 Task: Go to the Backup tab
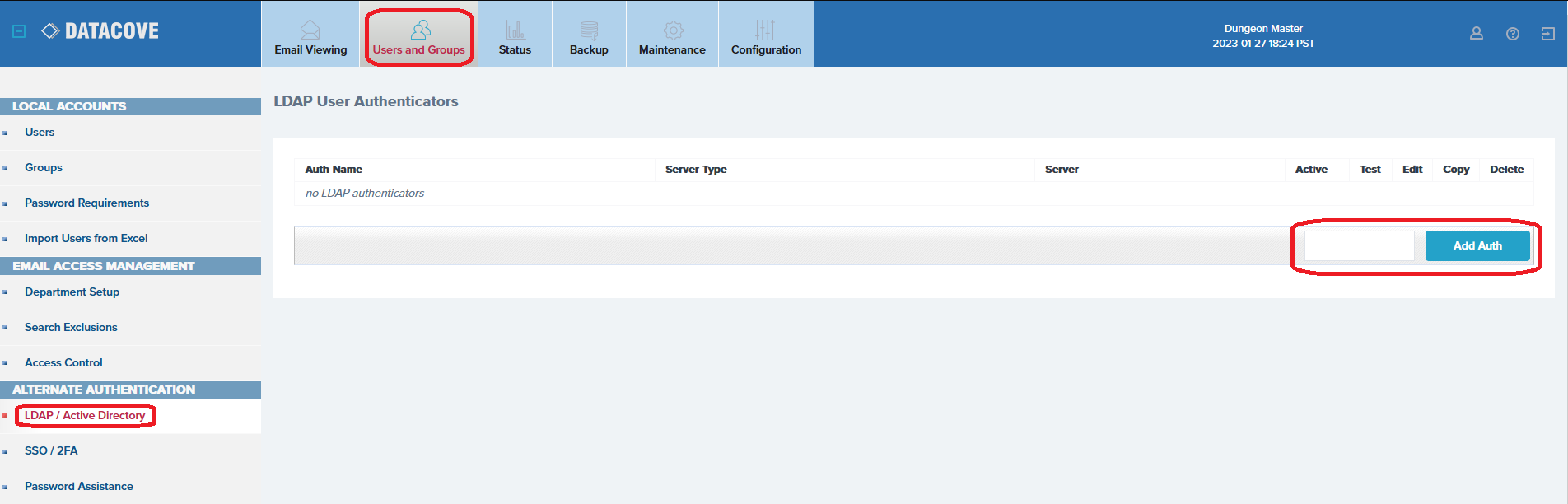[589, 38]
